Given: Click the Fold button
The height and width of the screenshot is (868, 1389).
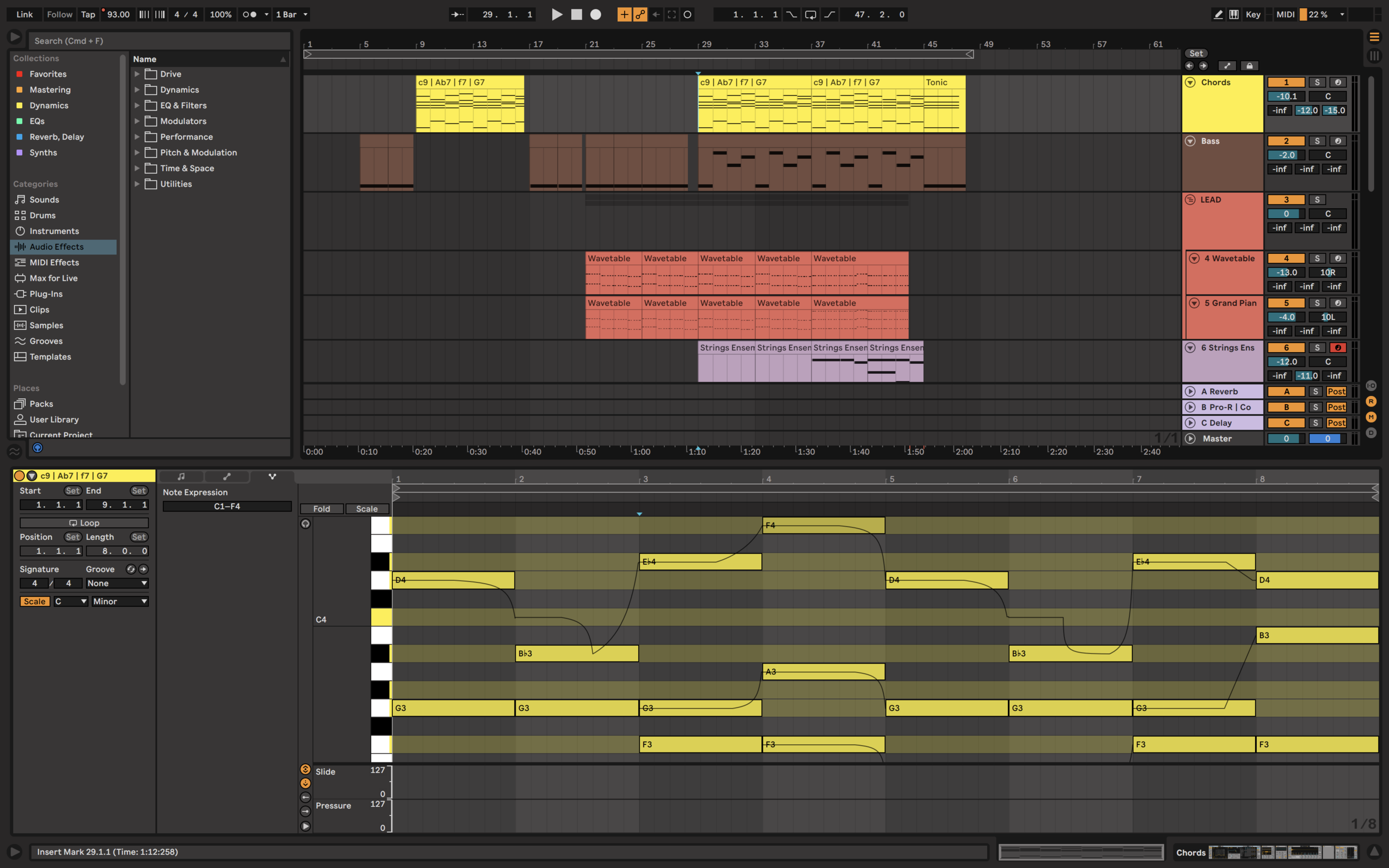Looking at the screenshot, I should (322, 509).
